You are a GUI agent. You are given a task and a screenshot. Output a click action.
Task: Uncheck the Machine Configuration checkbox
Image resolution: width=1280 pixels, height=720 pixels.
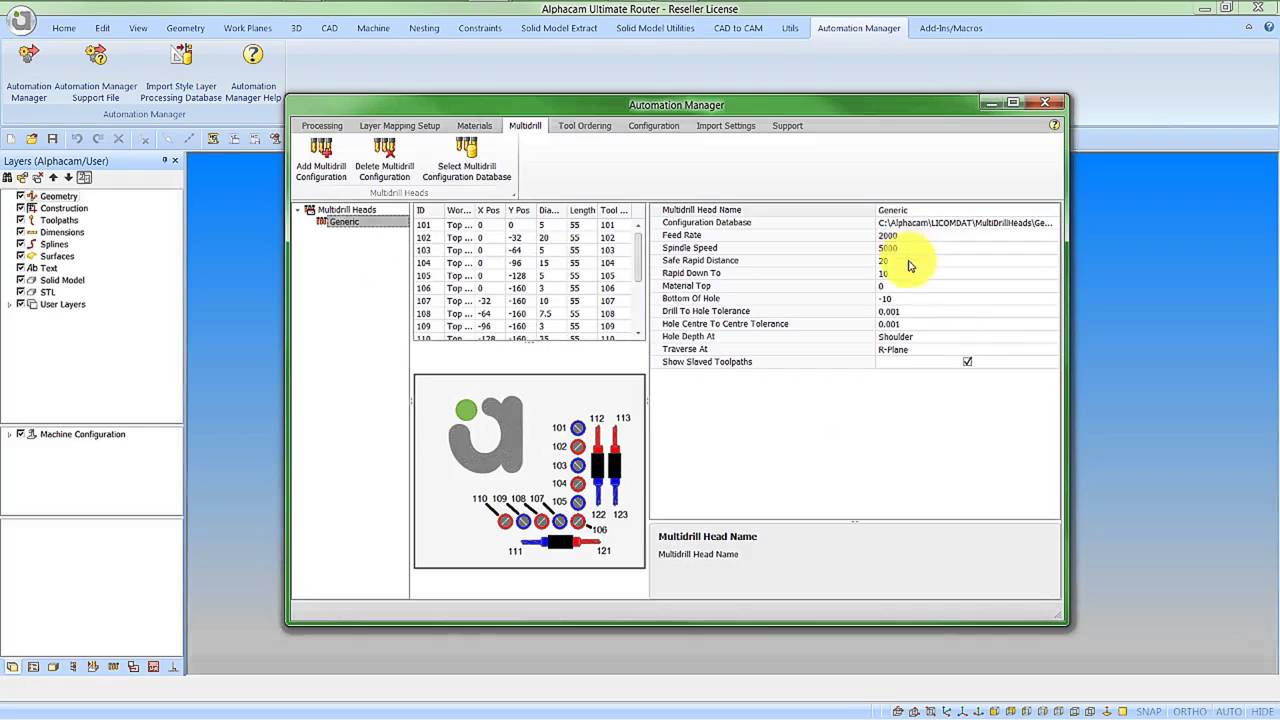[x=20, y=434]
